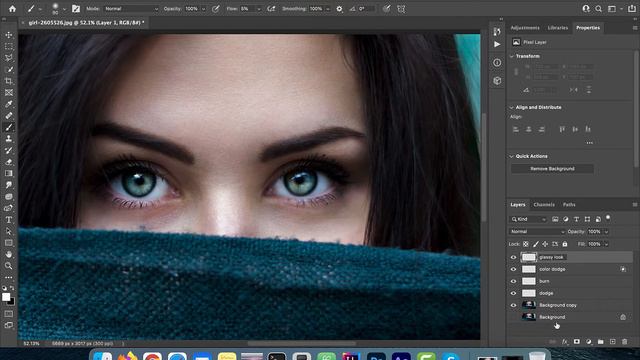
Task: Toggle lock image pixels
Action: (x=536, y=244)
